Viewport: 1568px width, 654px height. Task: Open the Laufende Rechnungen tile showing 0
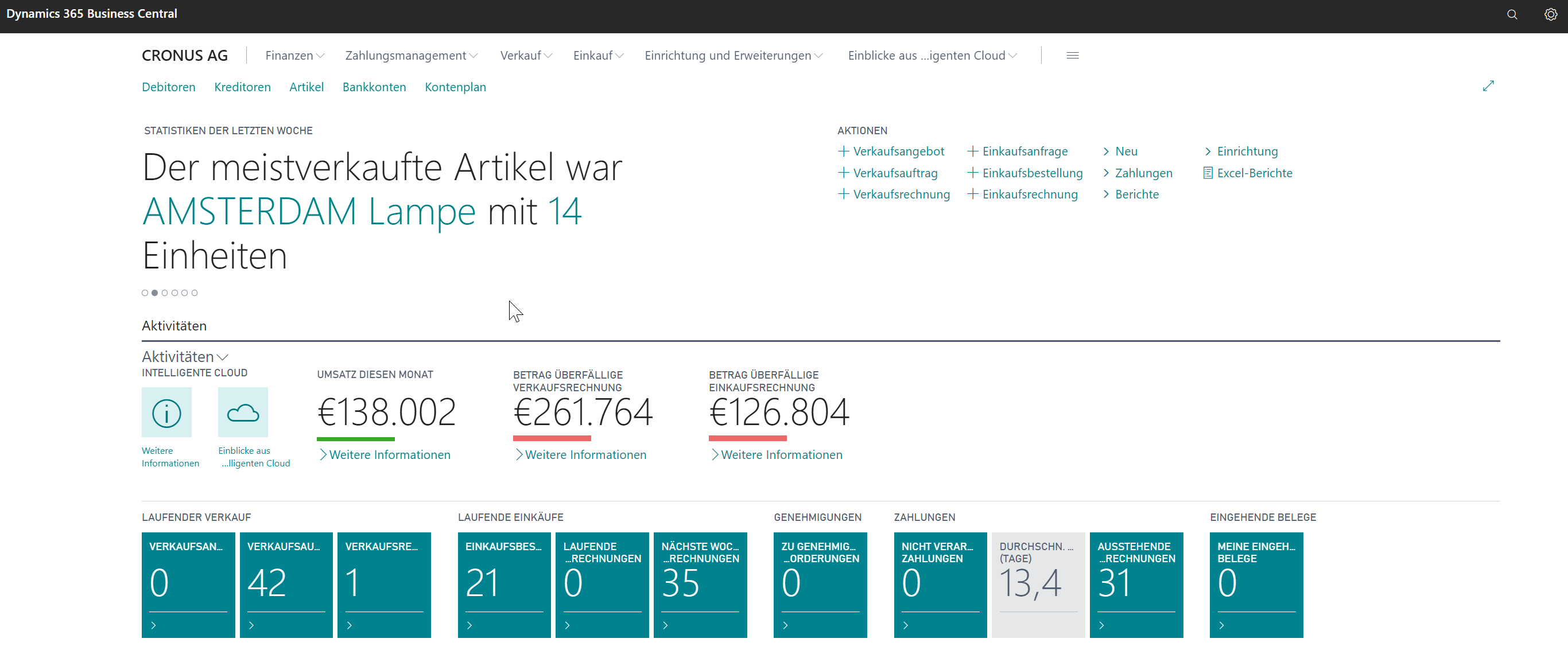pyautogui.click(x=602, y=585)
